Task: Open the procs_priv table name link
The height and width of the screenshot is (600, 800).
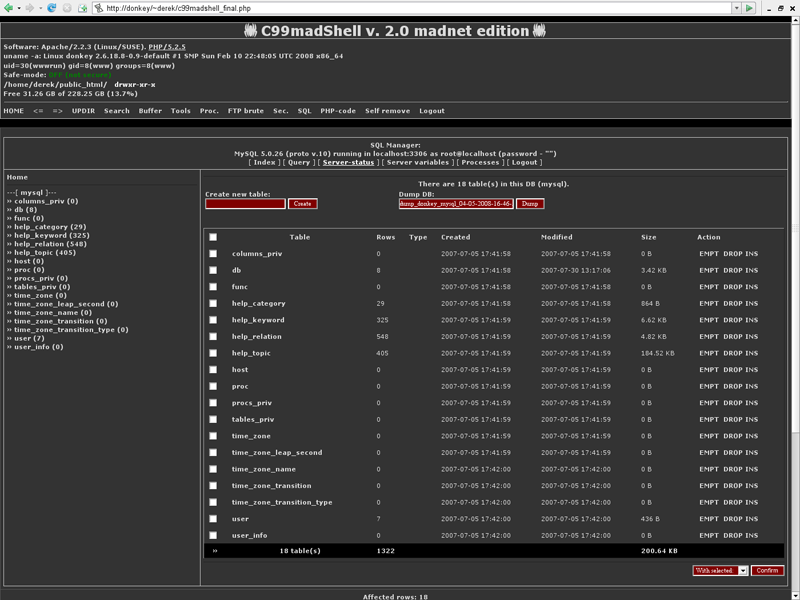Action: click(252, 403)
